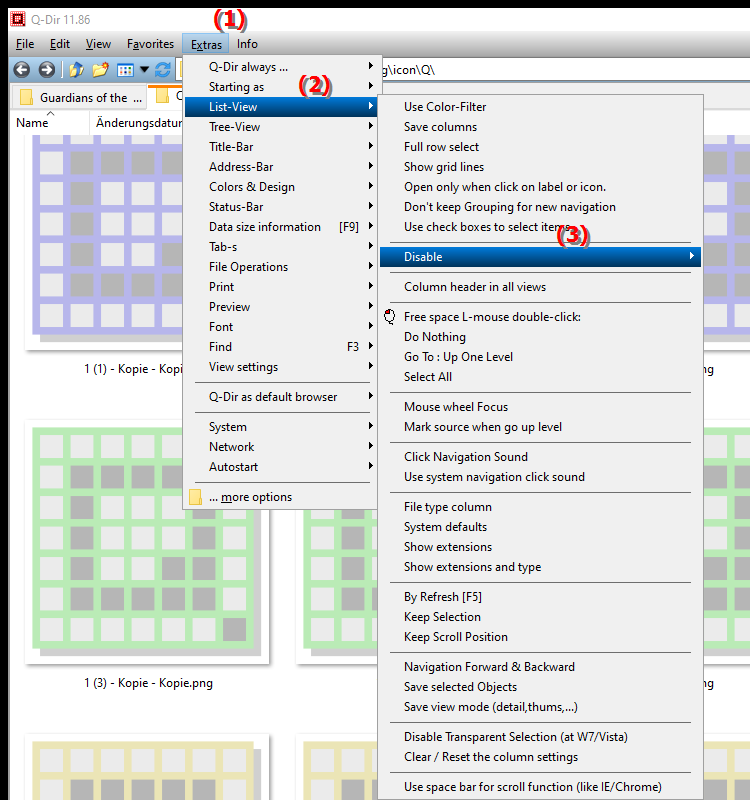Screen dimensions: 750x800
Task: Click the Q-Dir application icon in title bar
Action: click(x=18, y=19)
